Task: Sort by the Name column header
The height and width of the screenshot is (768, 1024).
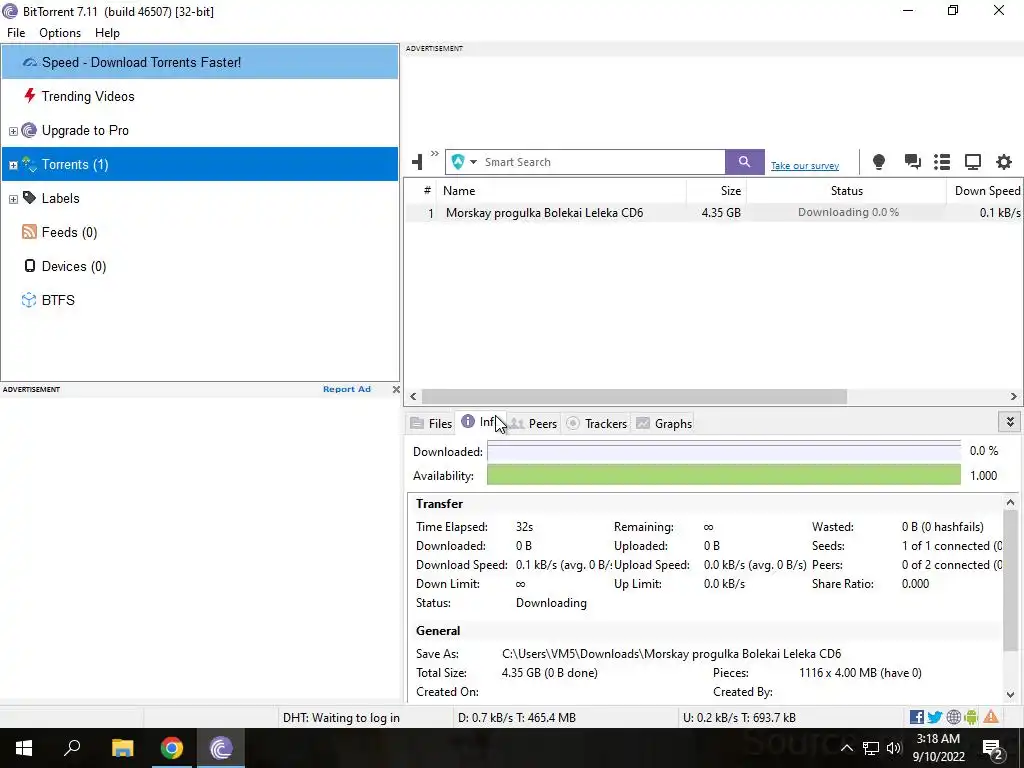Action: point(562,191)
